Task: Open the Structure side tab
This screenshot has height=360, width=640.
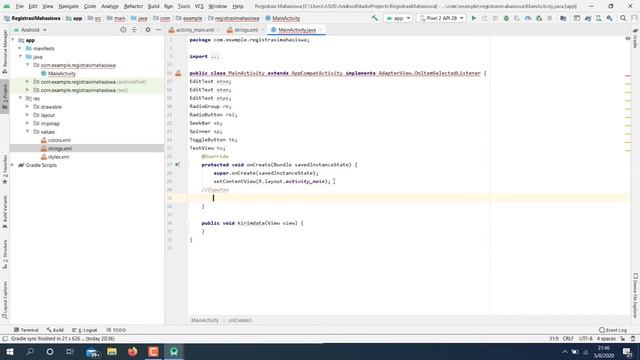Action: point(5,254)
